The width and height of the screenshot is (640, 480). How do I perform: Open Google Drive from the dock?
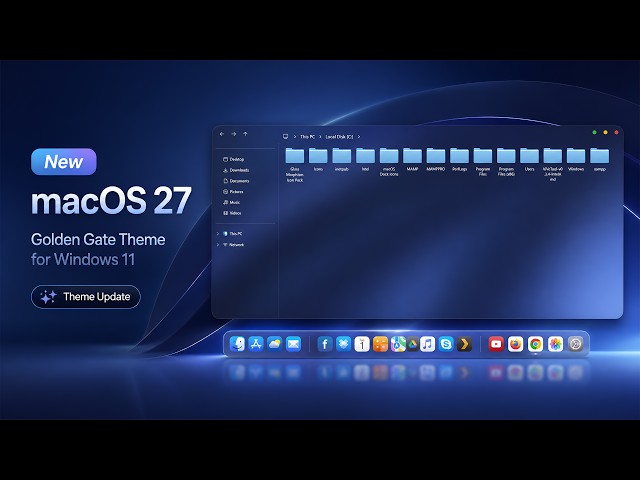click(x=413, y=344)
